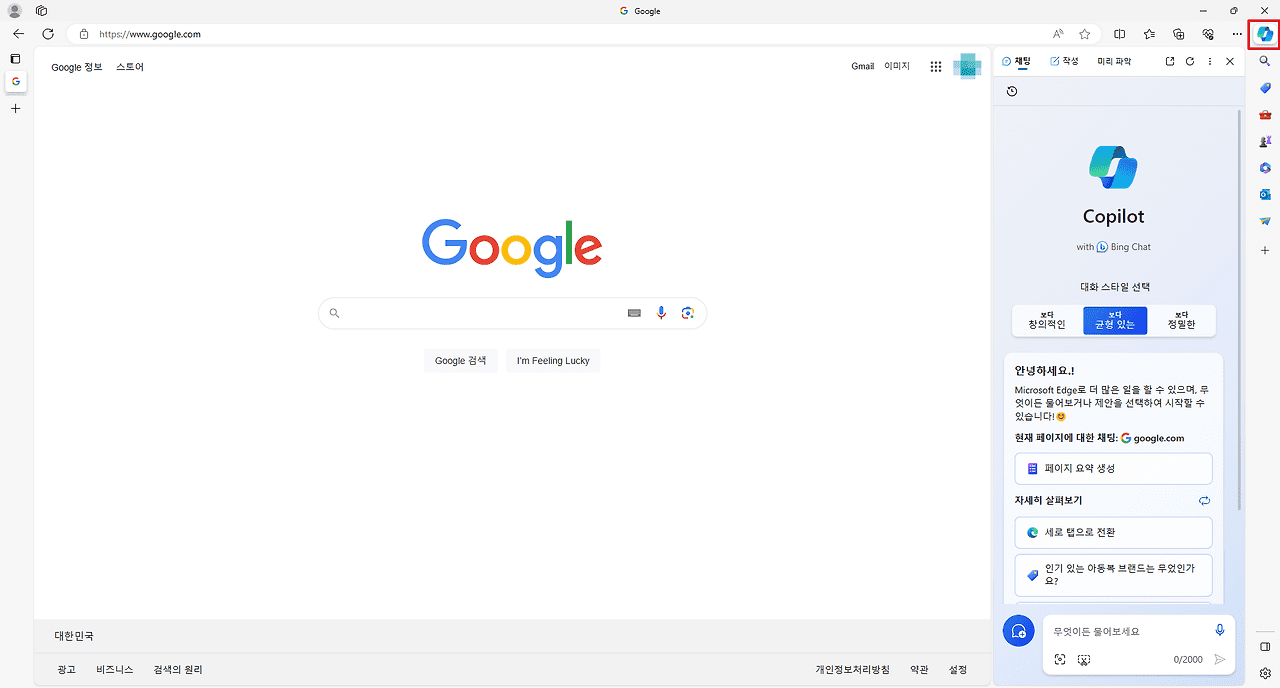This screenshot has height=688, width=1280.
Task: Switch to Copilot 채팅 tab
Action: (1016, 61)
